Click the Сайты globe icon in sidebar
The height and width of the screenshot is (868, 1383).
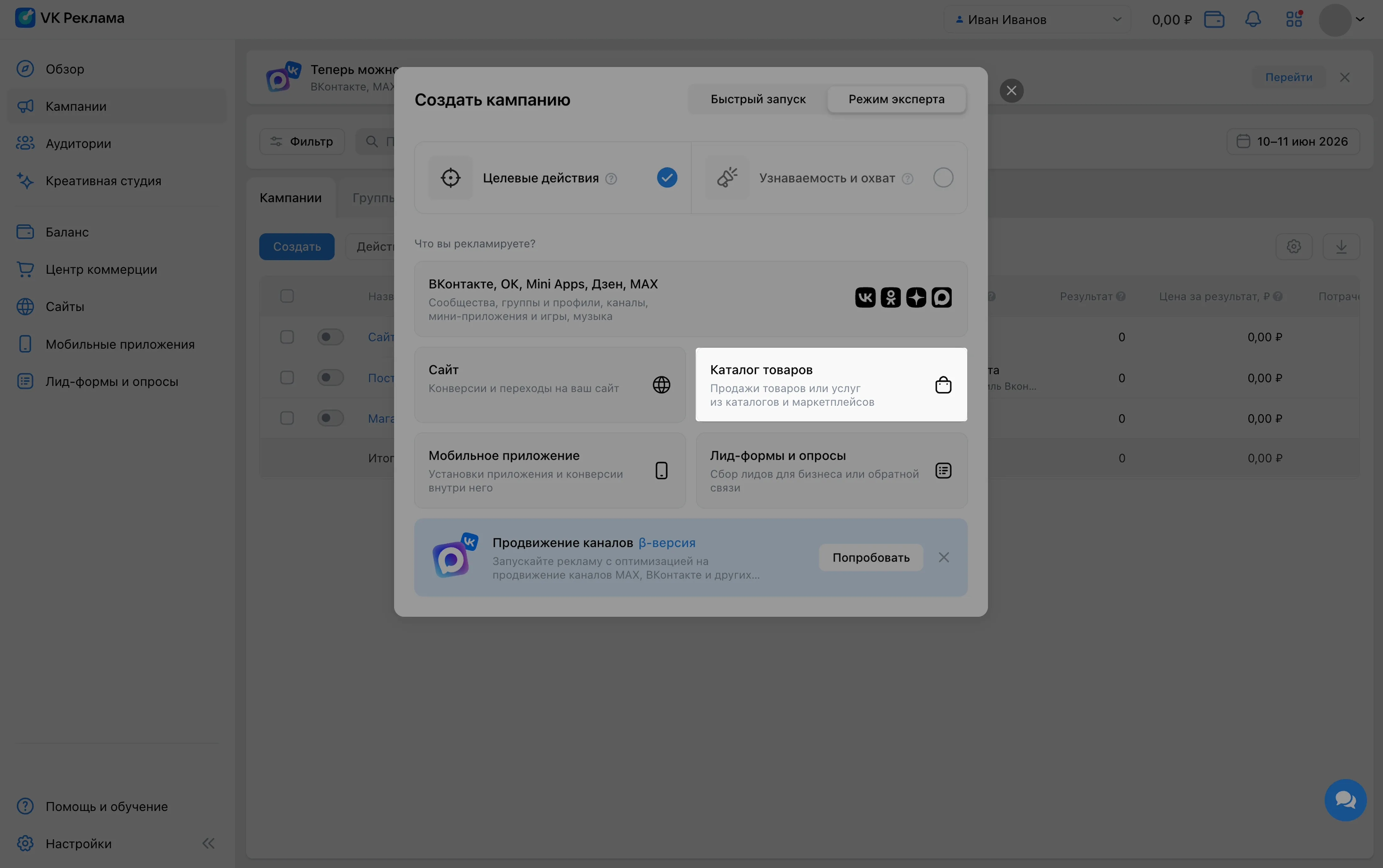(25, 307)
